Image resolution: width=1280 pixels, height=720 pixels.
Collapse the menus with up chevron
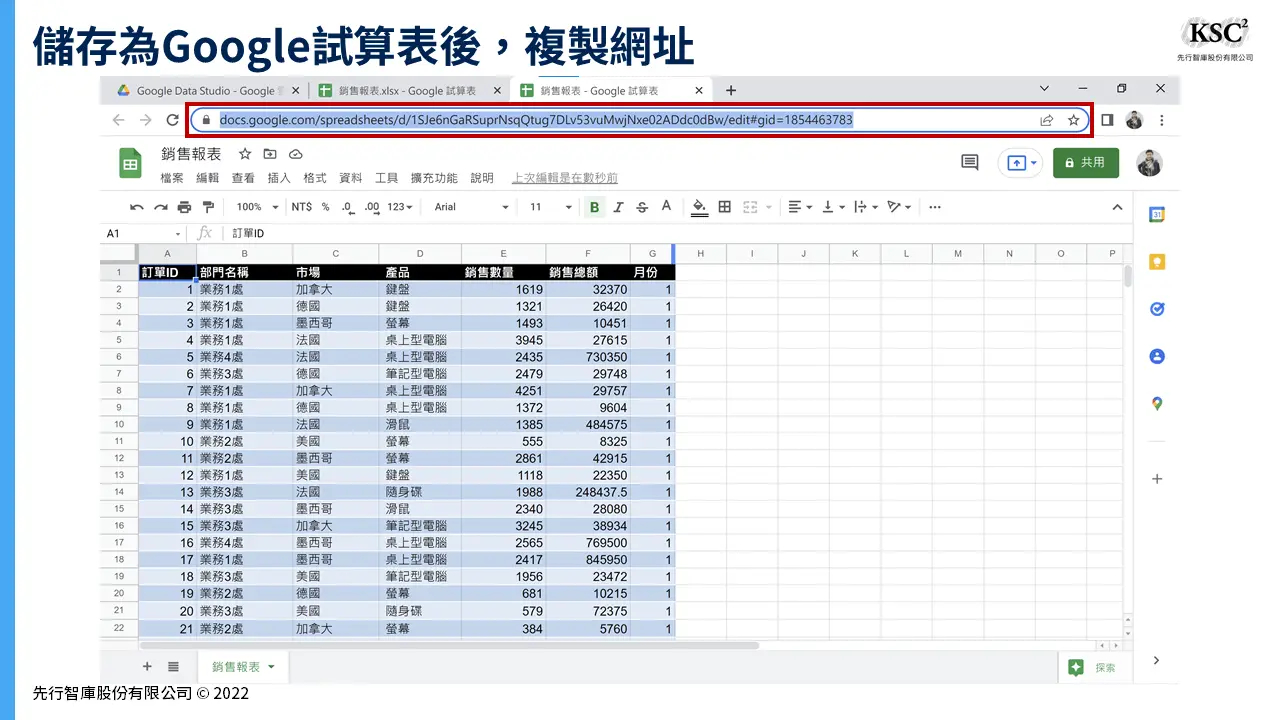pos(1118,207)
